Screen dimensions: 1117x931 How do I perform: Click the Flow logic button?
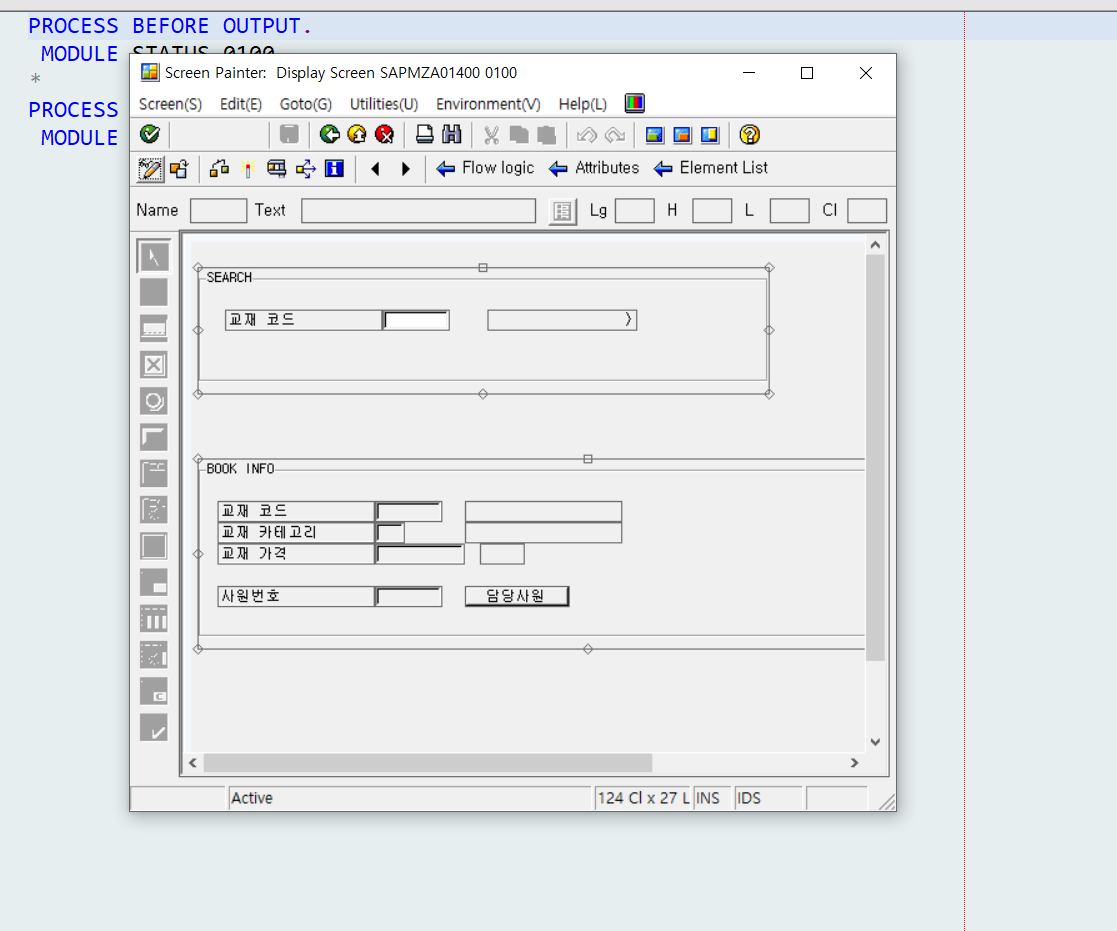pyautogui.click(x=485, y=168)
